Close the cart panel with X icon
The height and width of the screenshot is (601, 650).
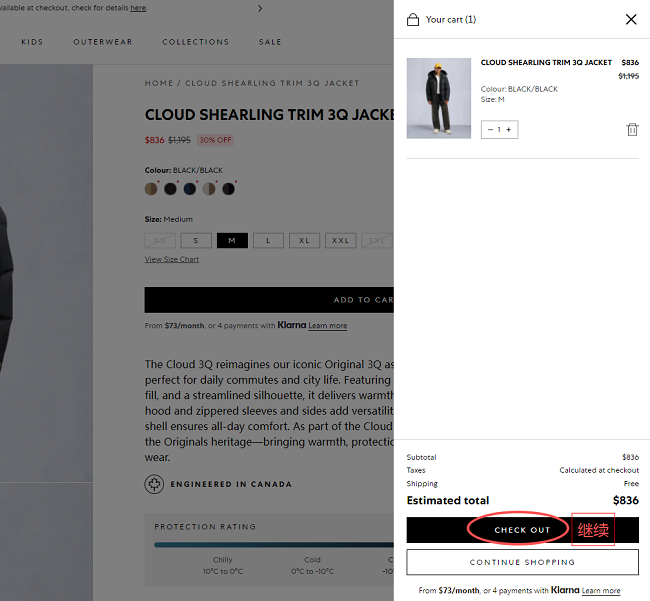click(x=631, y=19)
